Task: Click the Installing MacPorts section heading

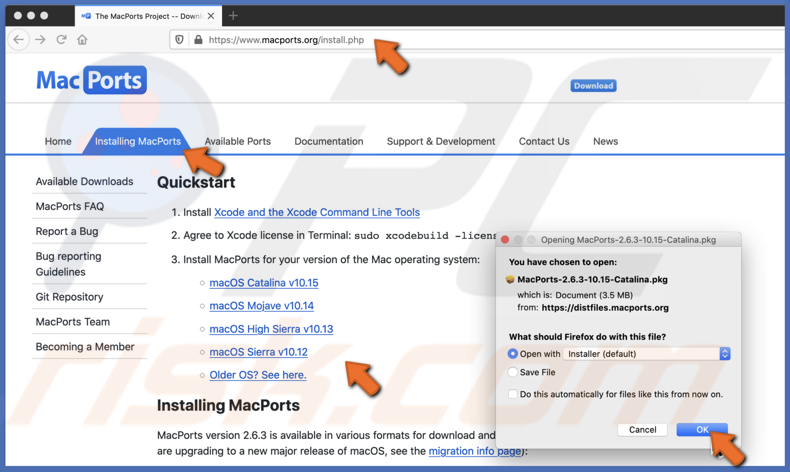Action: click(x=228, y=406)
